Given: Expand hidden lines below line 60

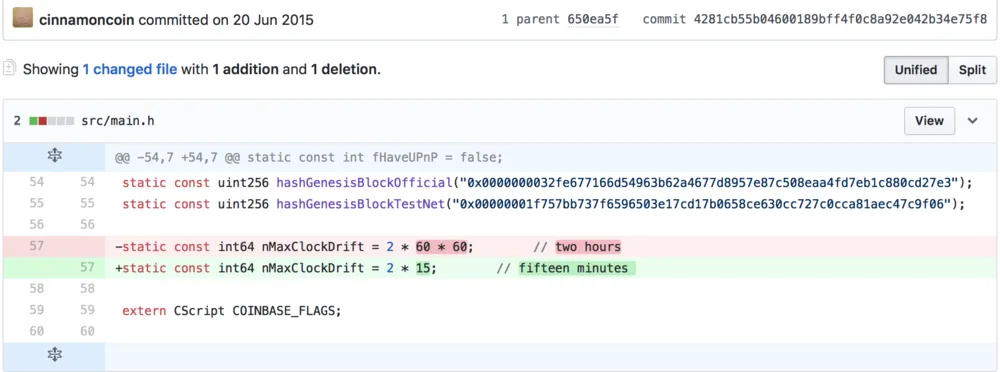Looking at the screenshot, I should (55, 355).
